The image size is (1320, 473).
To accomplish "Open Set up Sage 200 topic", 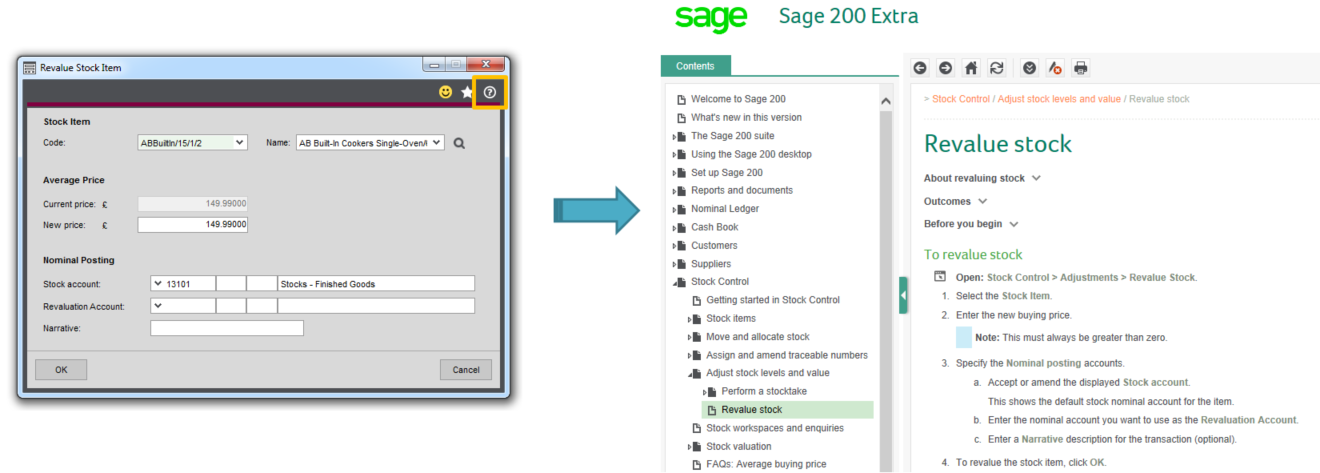I will [726, 172].
